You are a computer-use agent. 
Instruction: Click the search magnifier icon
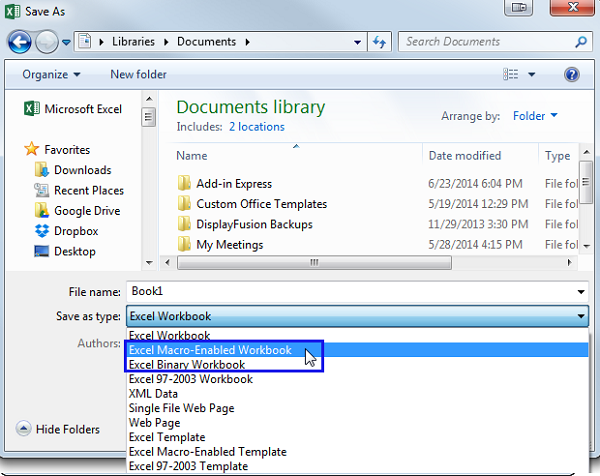(581, 42)
